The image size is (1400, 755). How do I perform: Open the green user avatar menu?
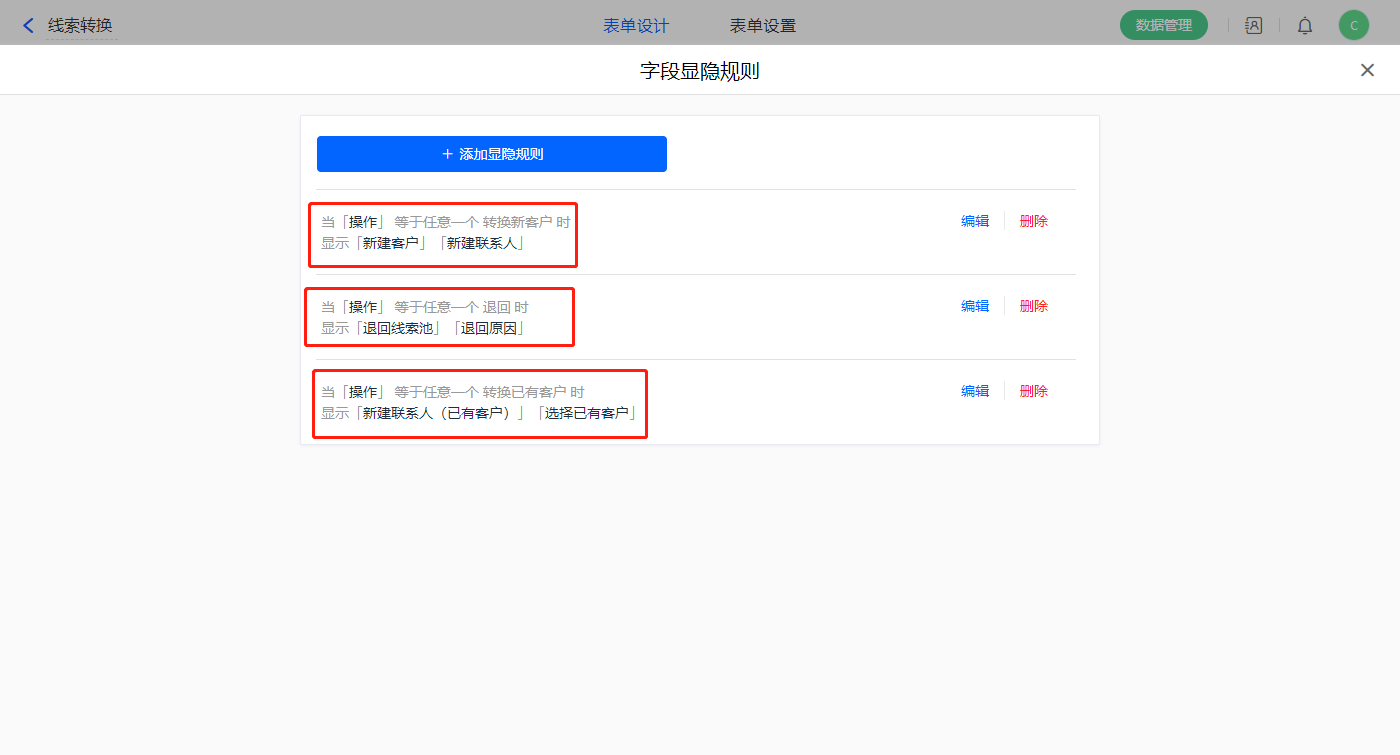pos(1353,26)
